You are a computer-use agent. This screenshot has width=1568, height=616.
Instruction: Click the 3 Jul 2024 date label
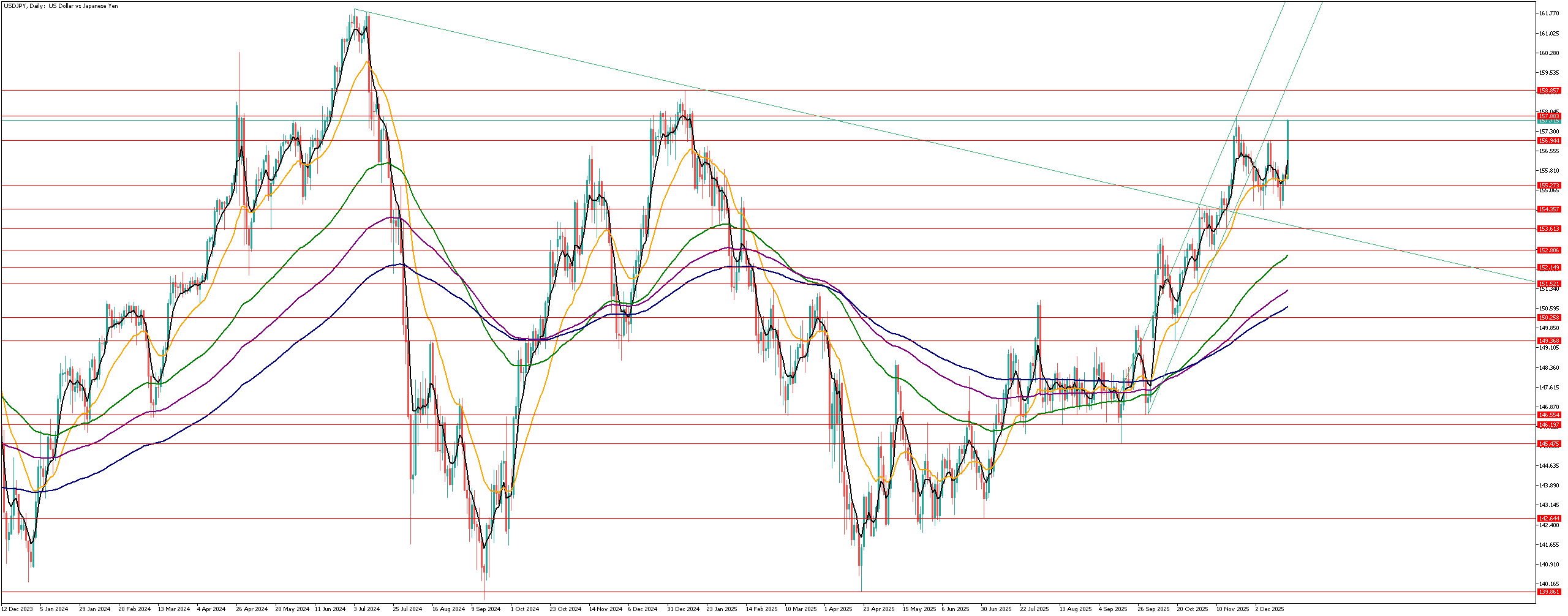366,609
